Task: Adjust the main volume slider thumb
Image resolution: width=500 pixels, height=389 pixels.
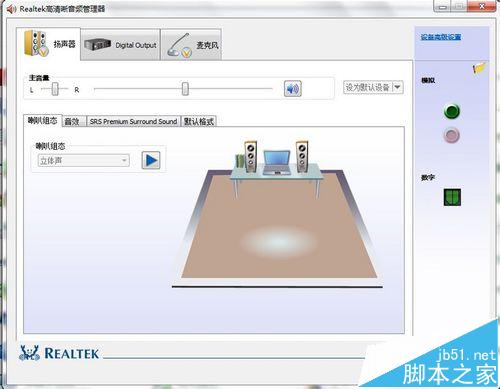Action: (x=185, y=89)
